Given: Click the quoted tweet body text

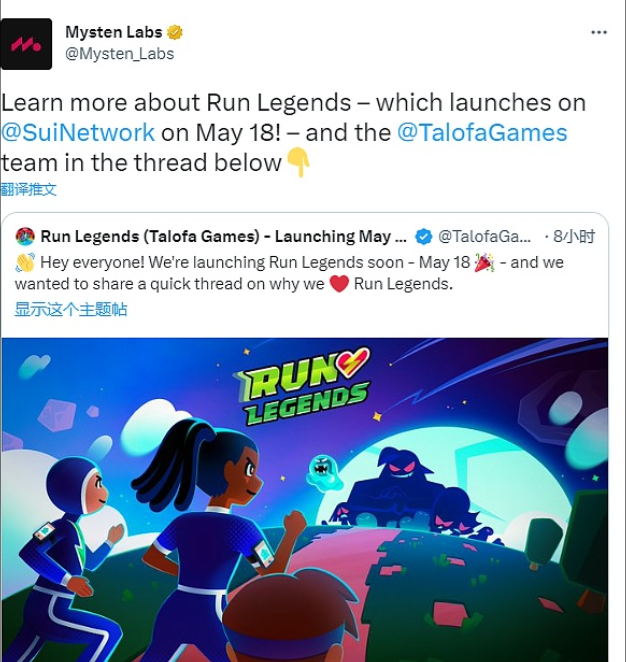Looking at the screenshot, I should (x=289, y=273).
